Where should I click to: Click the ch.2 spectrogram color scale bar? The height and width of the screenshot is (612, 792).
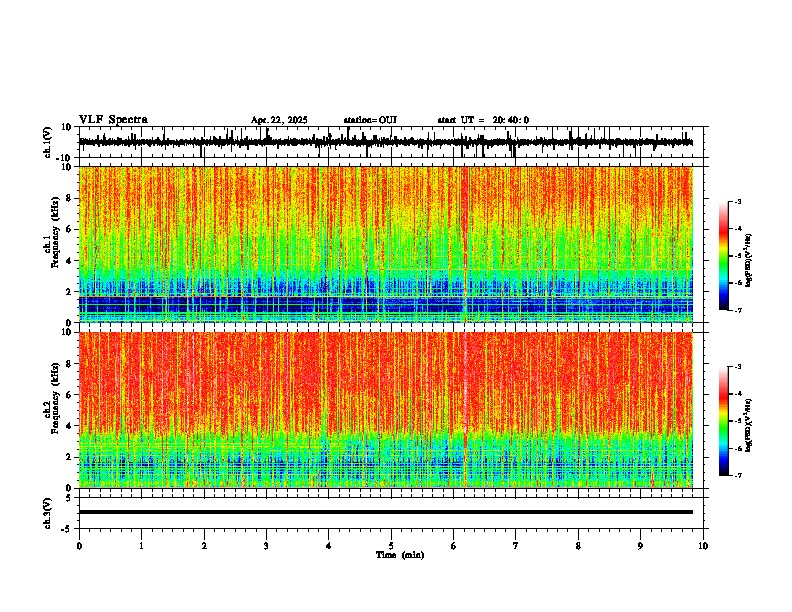pyautogui.click(x=723, y=421)
